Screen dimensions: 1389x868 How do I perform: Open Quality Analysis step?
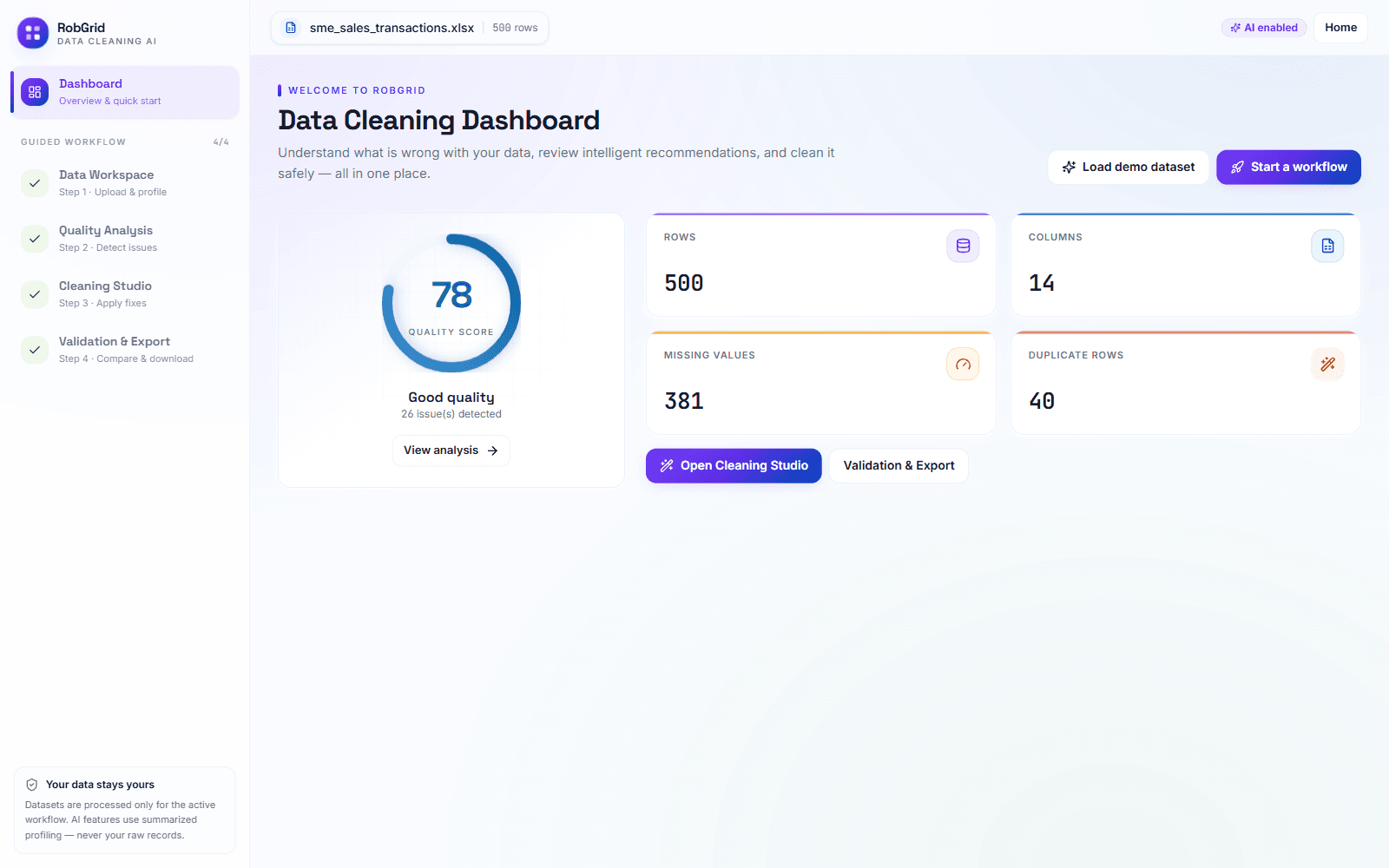pos(125,239)
